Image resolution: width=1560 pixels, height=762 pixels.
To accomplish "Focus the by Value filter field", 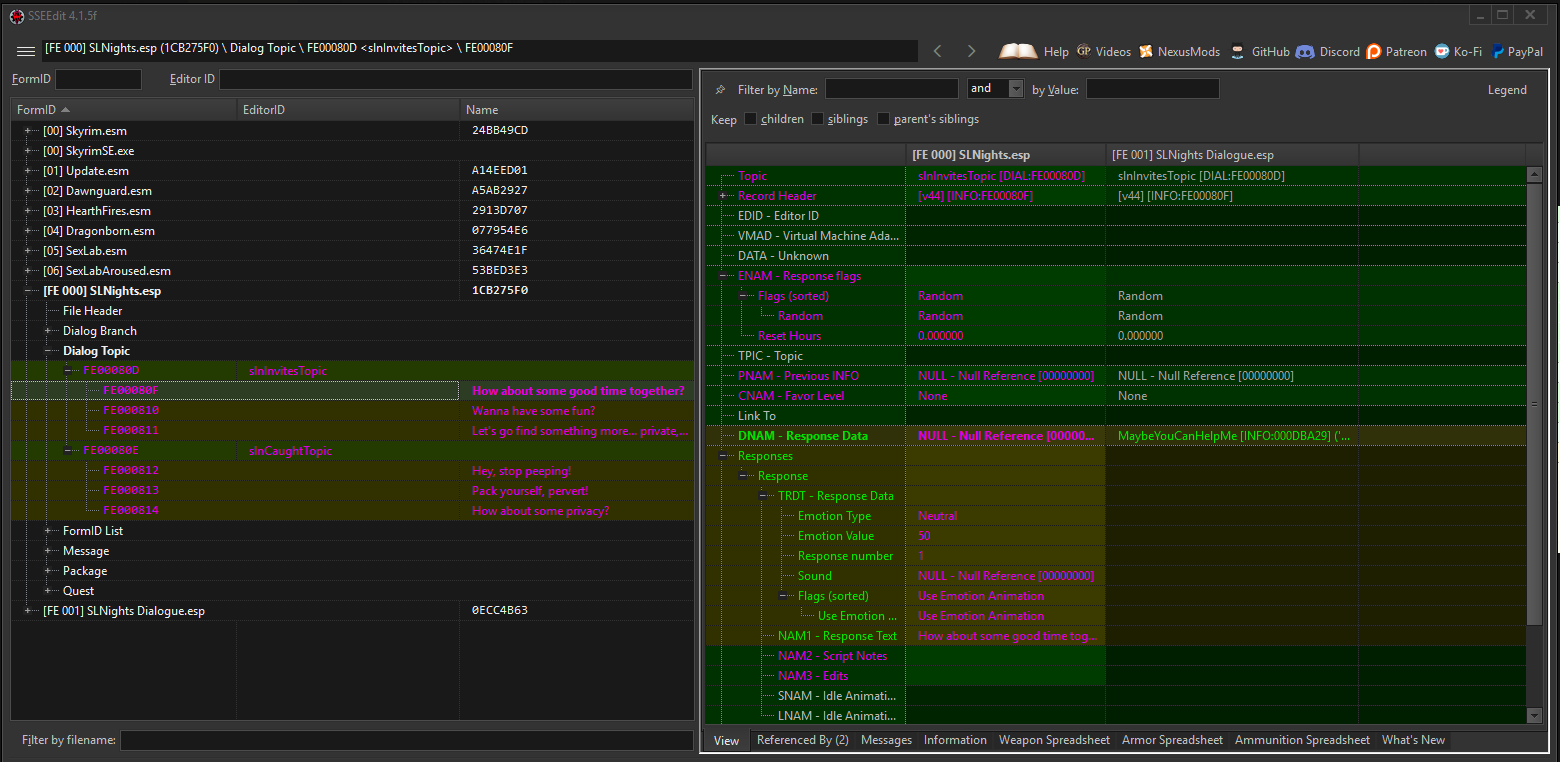I will click(1153, 89).
